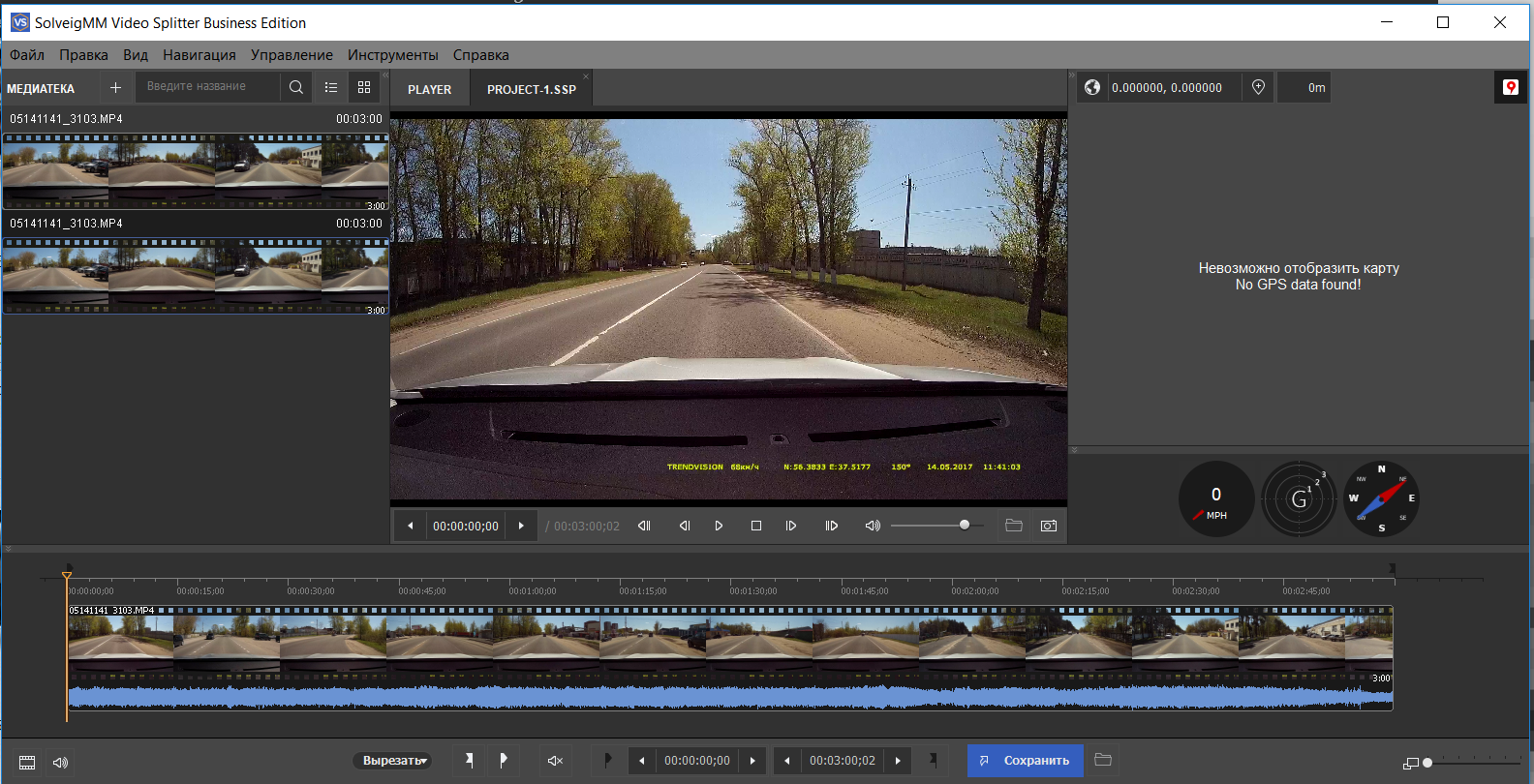Collapse the media library panel with the chevron
Viewport: 1534px width, 784px height.
384,75
